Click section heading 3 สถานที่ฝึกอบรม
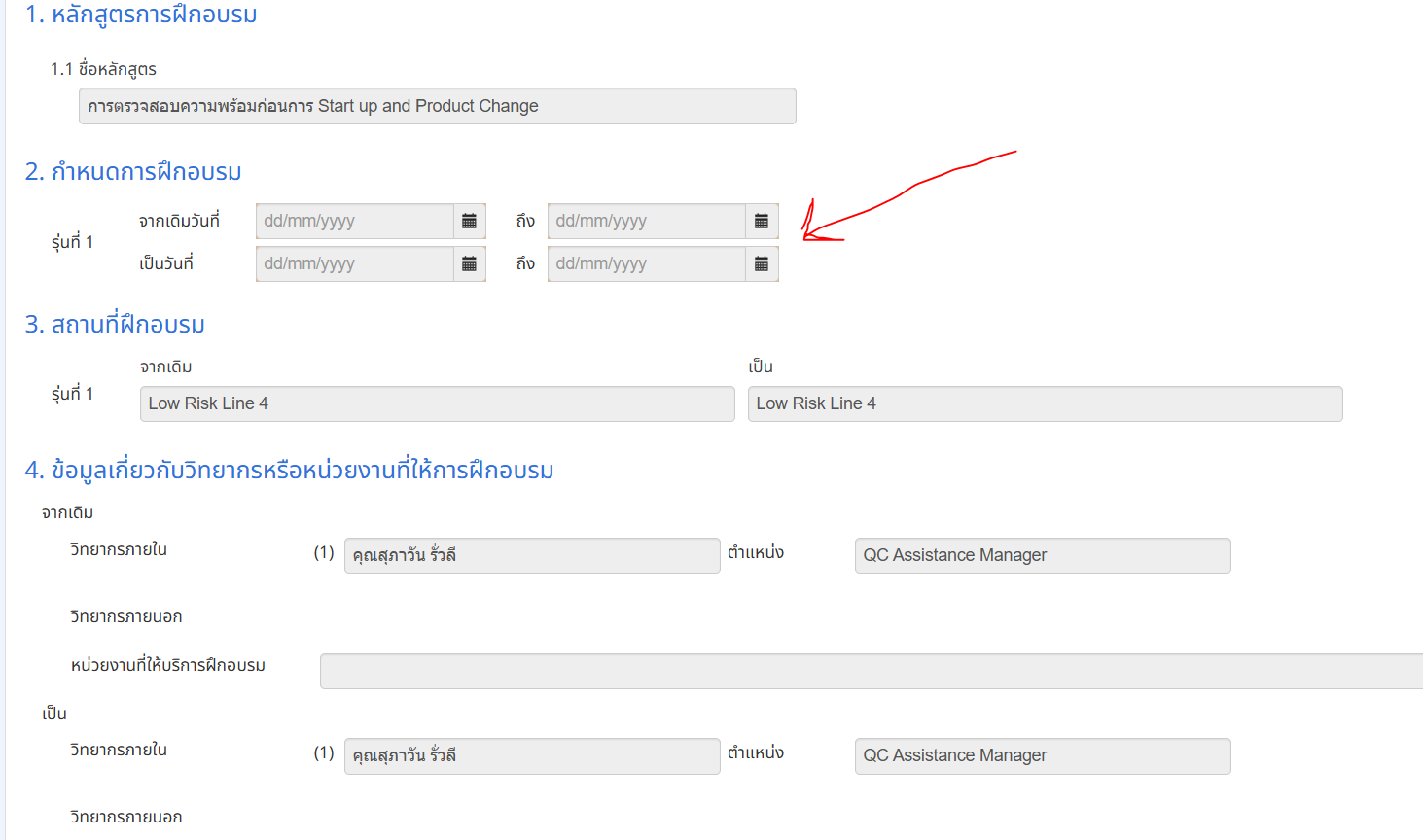This screenshot has height=840, width=1423. pyautogui.click(x=115, y=325)
